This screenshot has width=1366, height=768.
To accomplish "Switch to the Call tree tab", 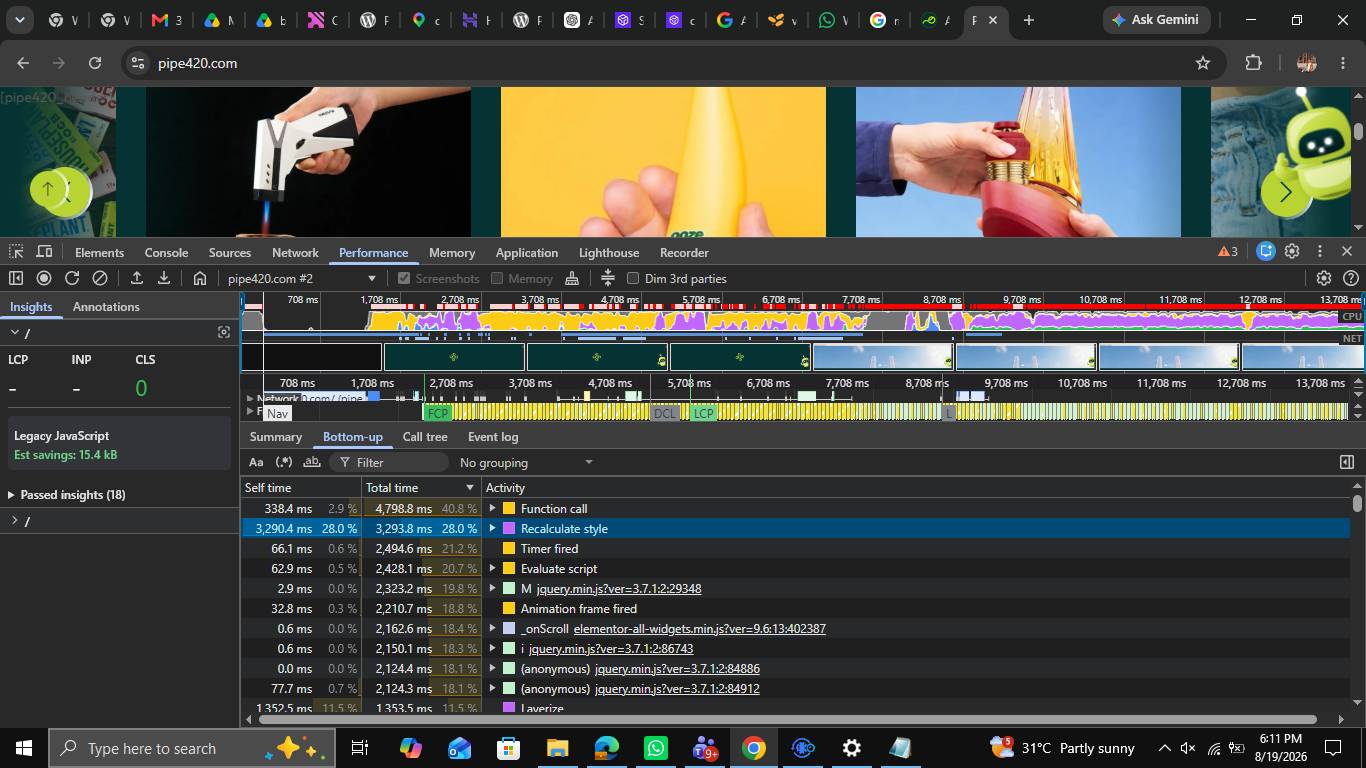I will coord(425,437).
